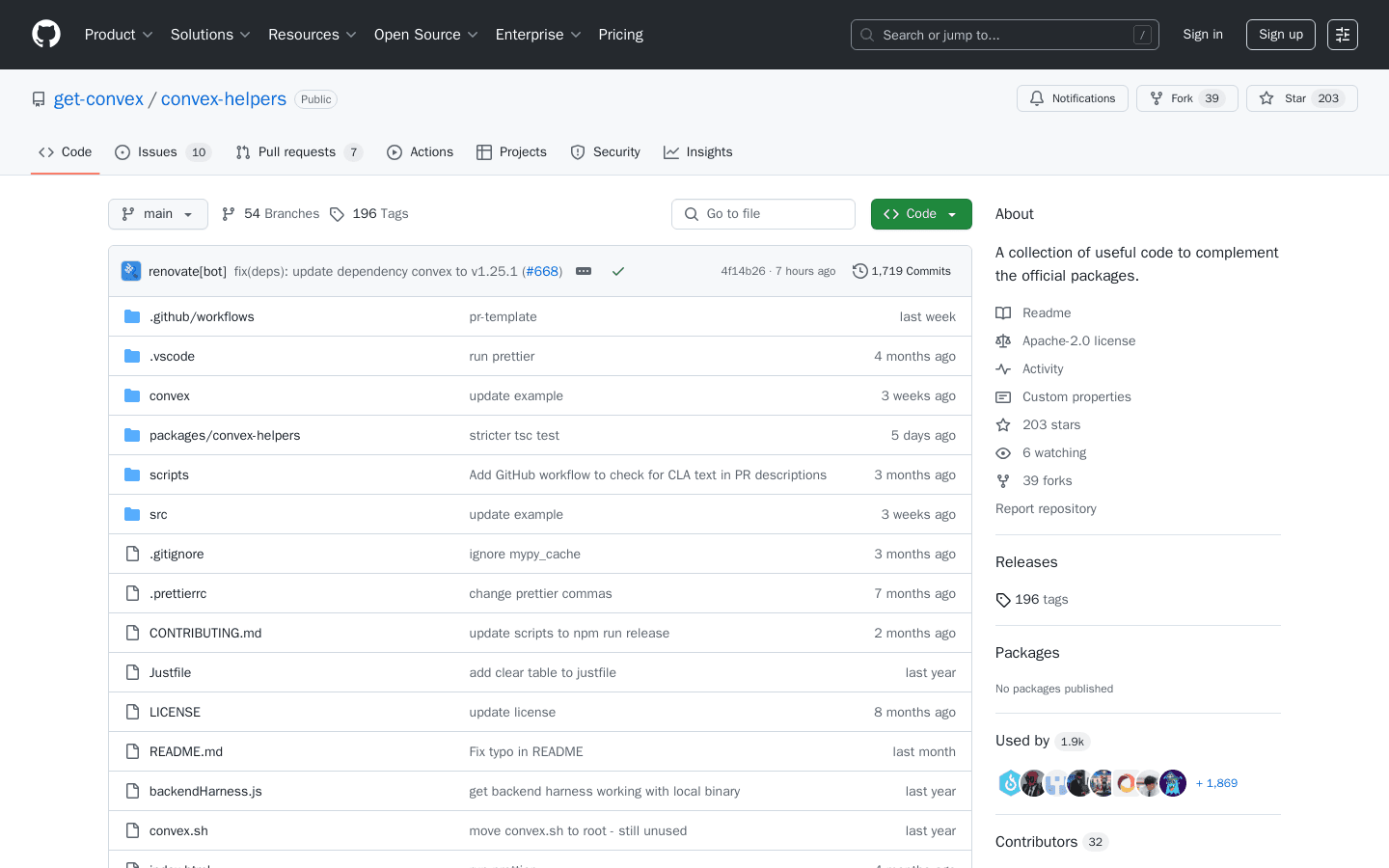Screen dimensions: 1389x868
Task: Open the Resources dropdown
Action: tap(313, 35)
